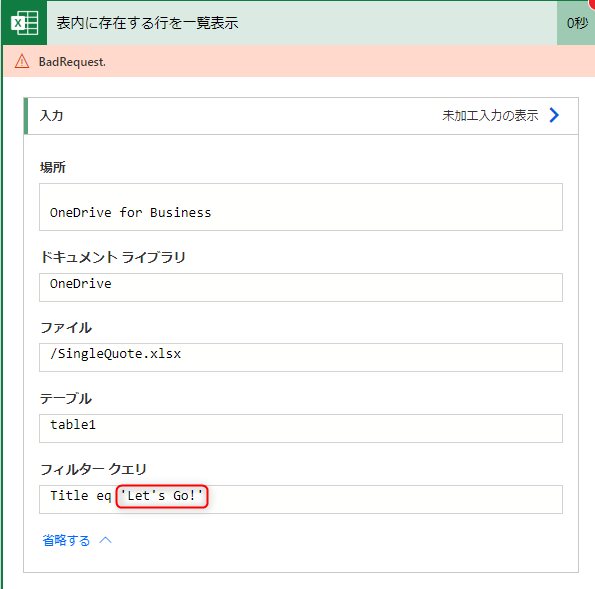Select the ファイル field /SingleQuote.xlsx
The height and width of the screenshot is (589, 595).
point(301,357)
